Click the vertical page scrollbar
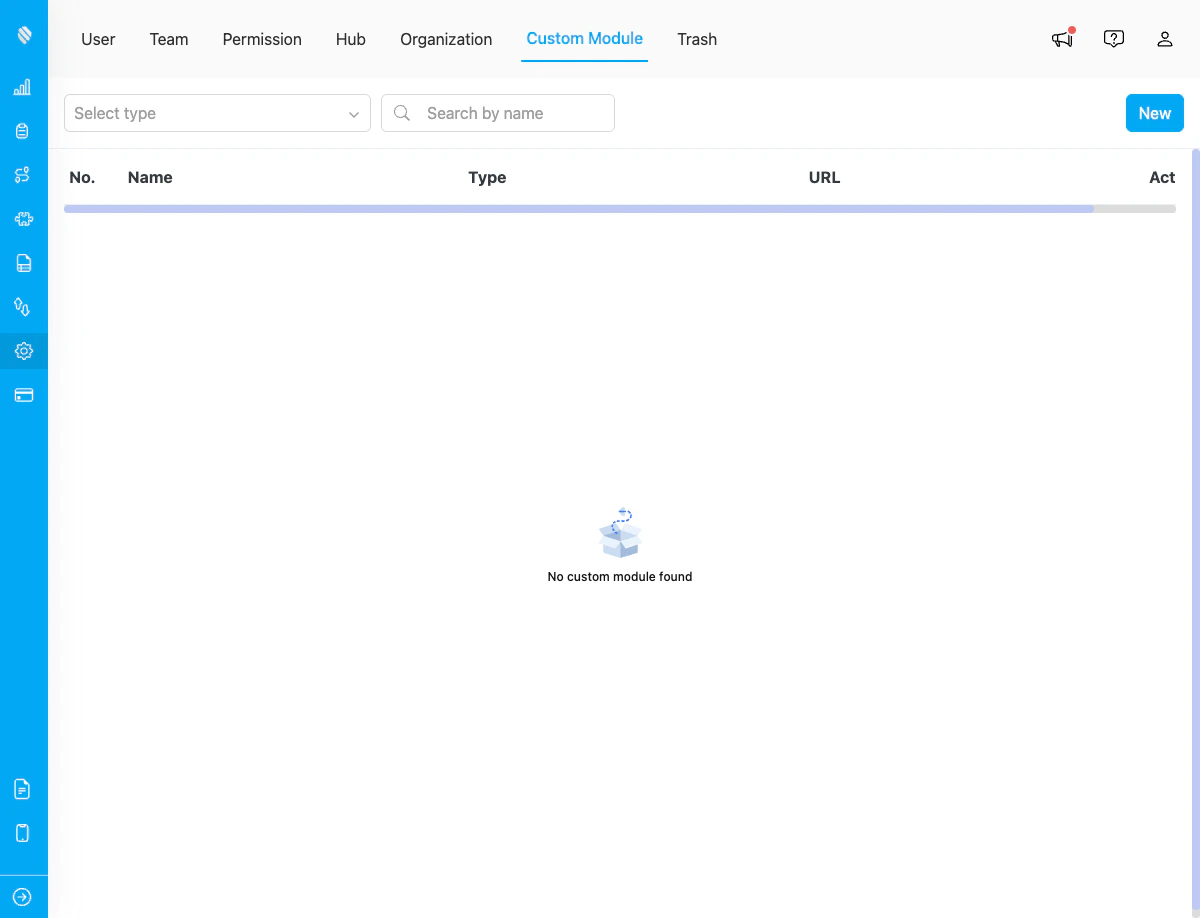This screenshot has height=918, width=1200. pos(1196,530)
